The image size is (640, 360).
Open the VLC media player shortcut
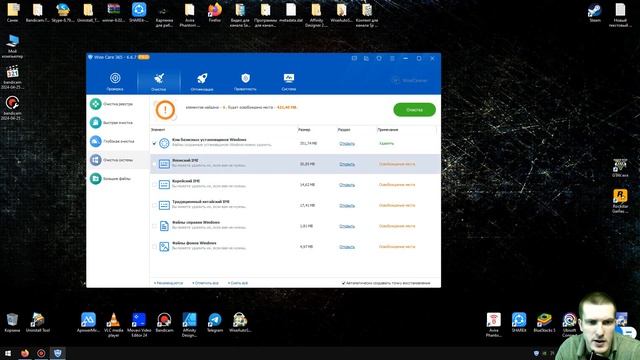(x=113, y=324)
